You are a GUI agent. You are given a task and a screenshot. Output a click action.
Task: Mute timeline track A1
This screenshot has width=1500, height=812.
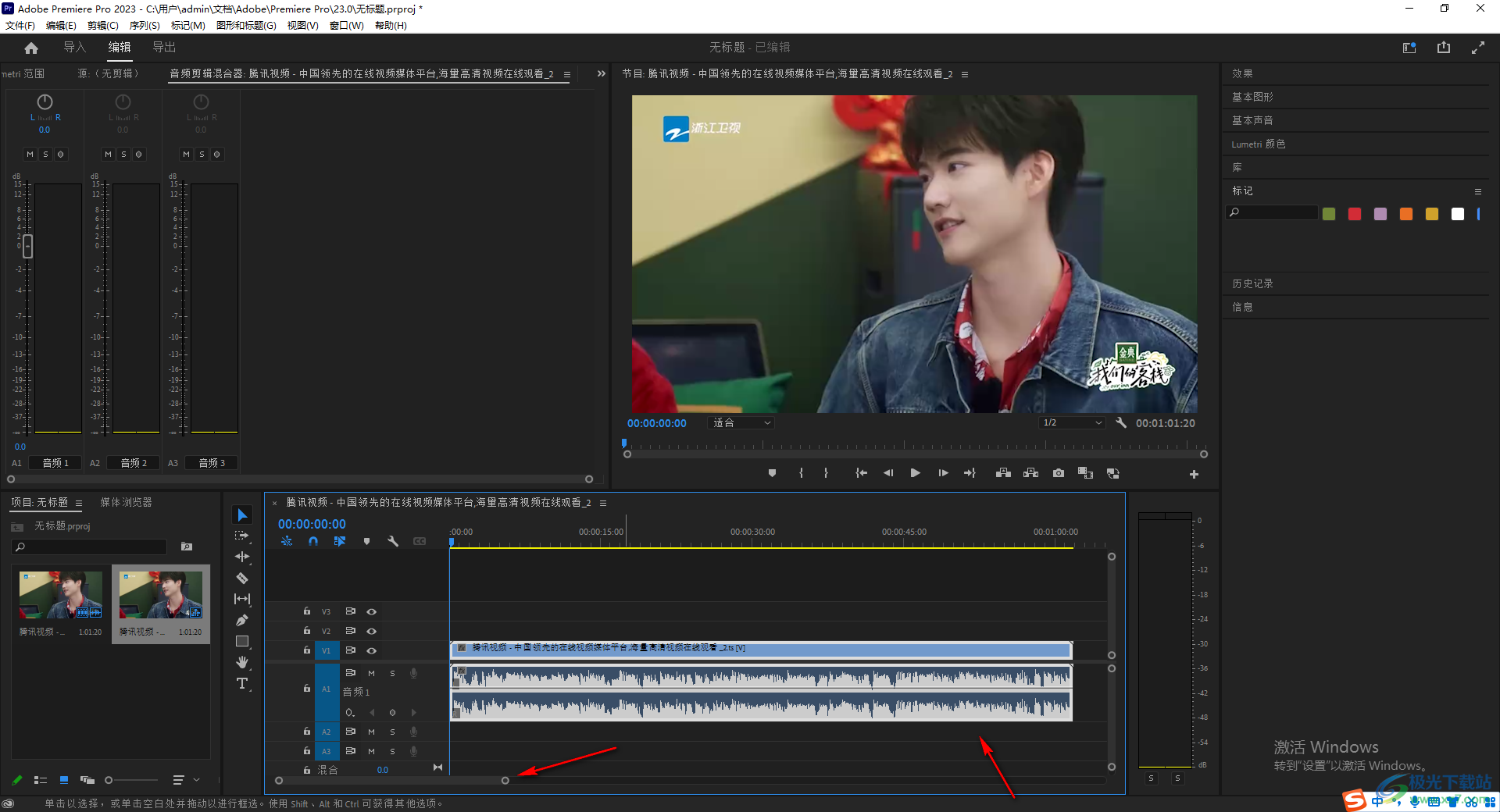point(371,673)
